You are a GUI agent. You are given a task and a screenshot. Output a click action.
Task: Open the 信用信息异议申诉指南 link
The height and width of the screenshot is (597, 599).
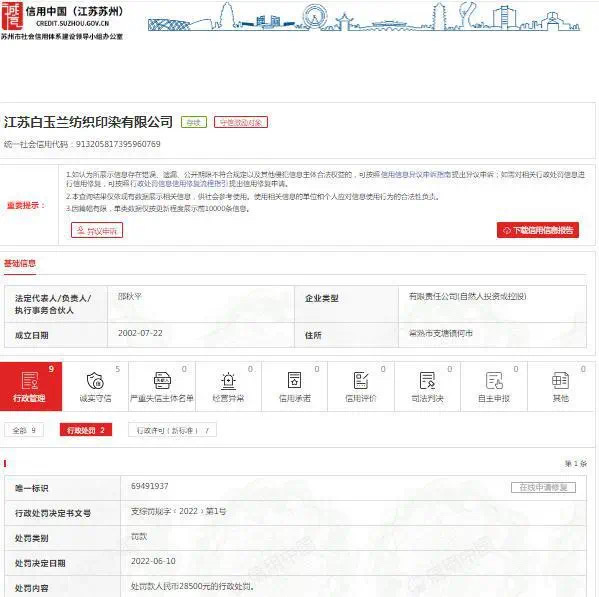coord(416,175)
